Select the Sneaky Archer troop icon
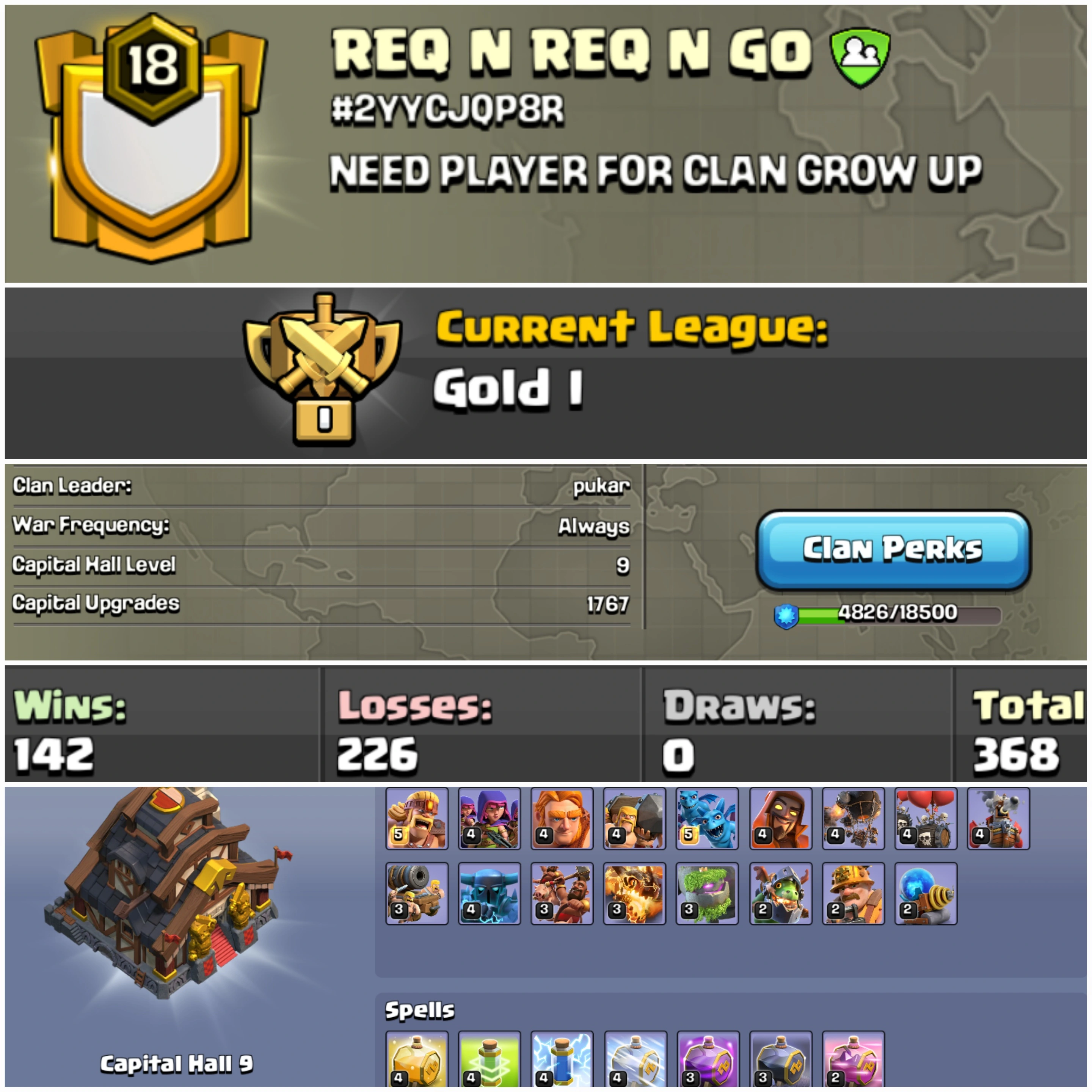Screen dimensions: 1092x1092 [x=489, y=819]
